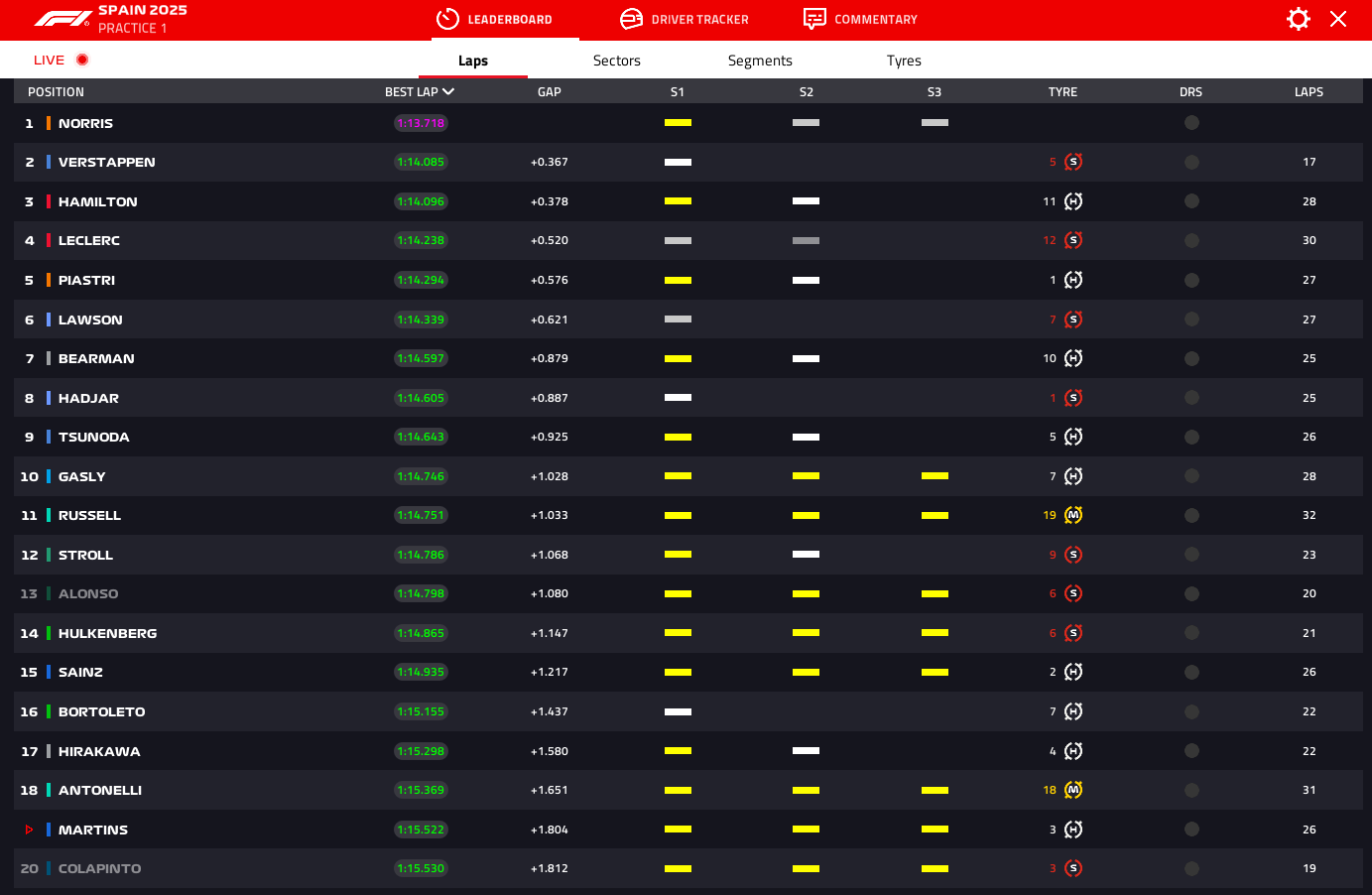The image size is (1372, 895).
Task: Select driver name HAMILTON
Action: (x=97, y=201)
